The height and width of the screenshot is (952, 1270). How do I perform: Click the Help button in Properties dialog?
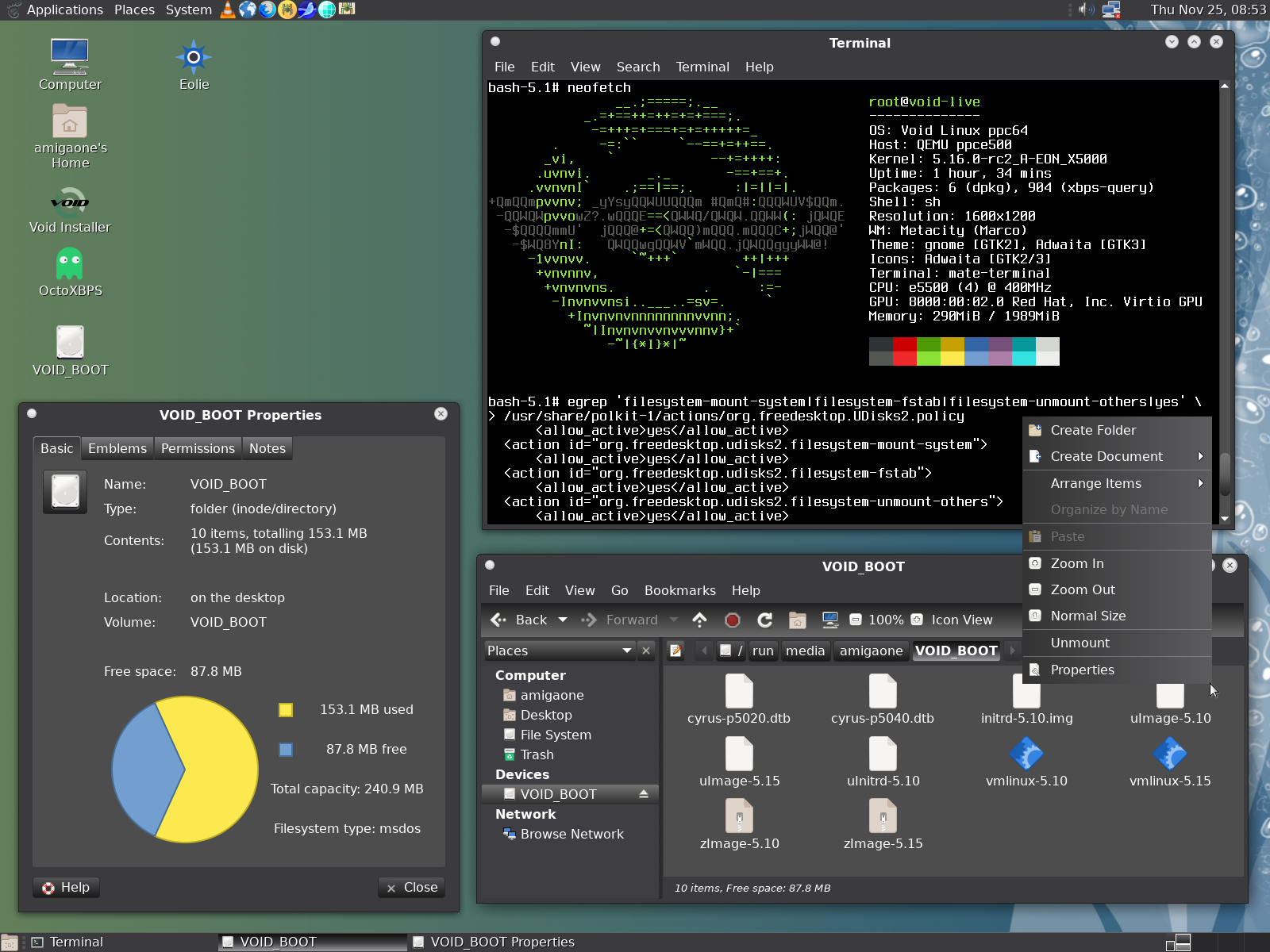(x=67, y=887)
